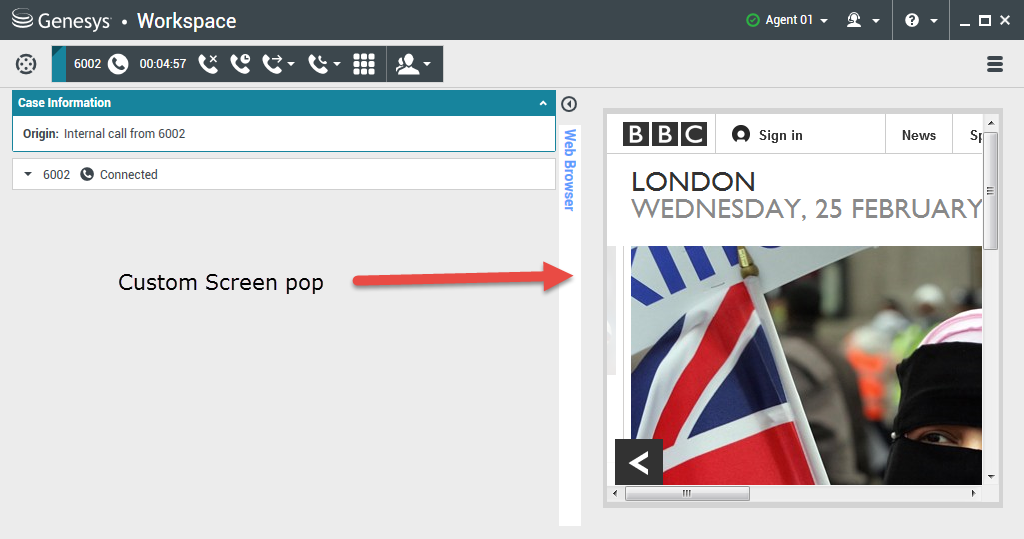Click the browser horizontal scrollbar thumb
Screen dimensions: 1024x539
687,493
